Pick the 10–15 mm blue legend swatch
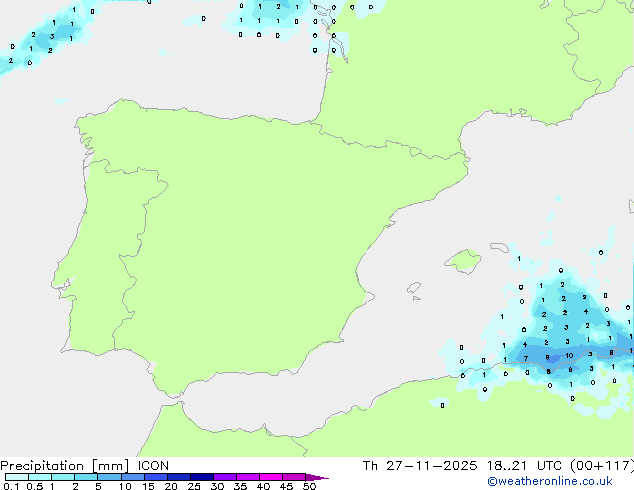634x490 pixels. click(133, 477)
